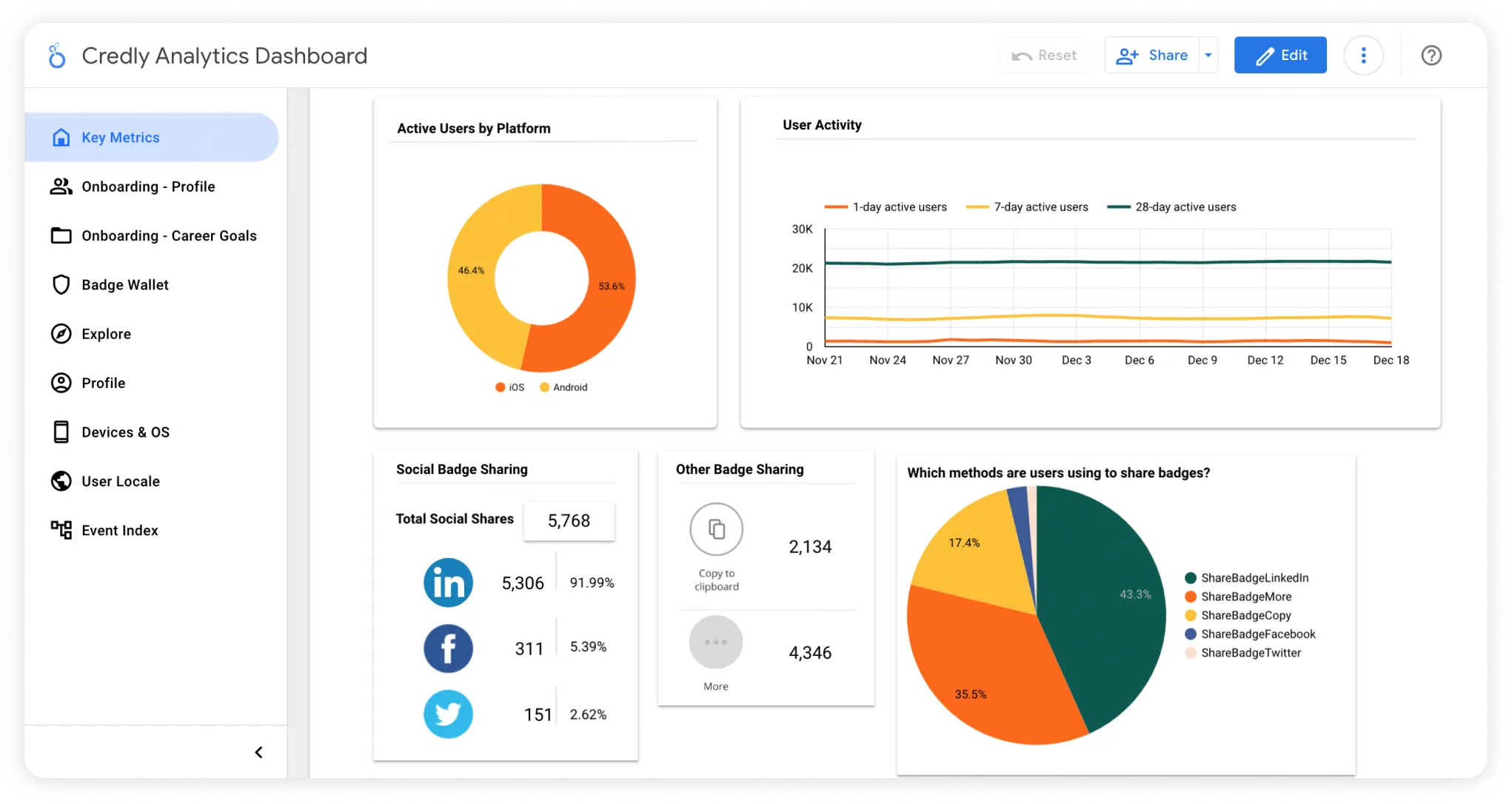The image size is (1512, 804).
Task: Click the Key Metrics home icon
Action: click(x=61, y=138)
